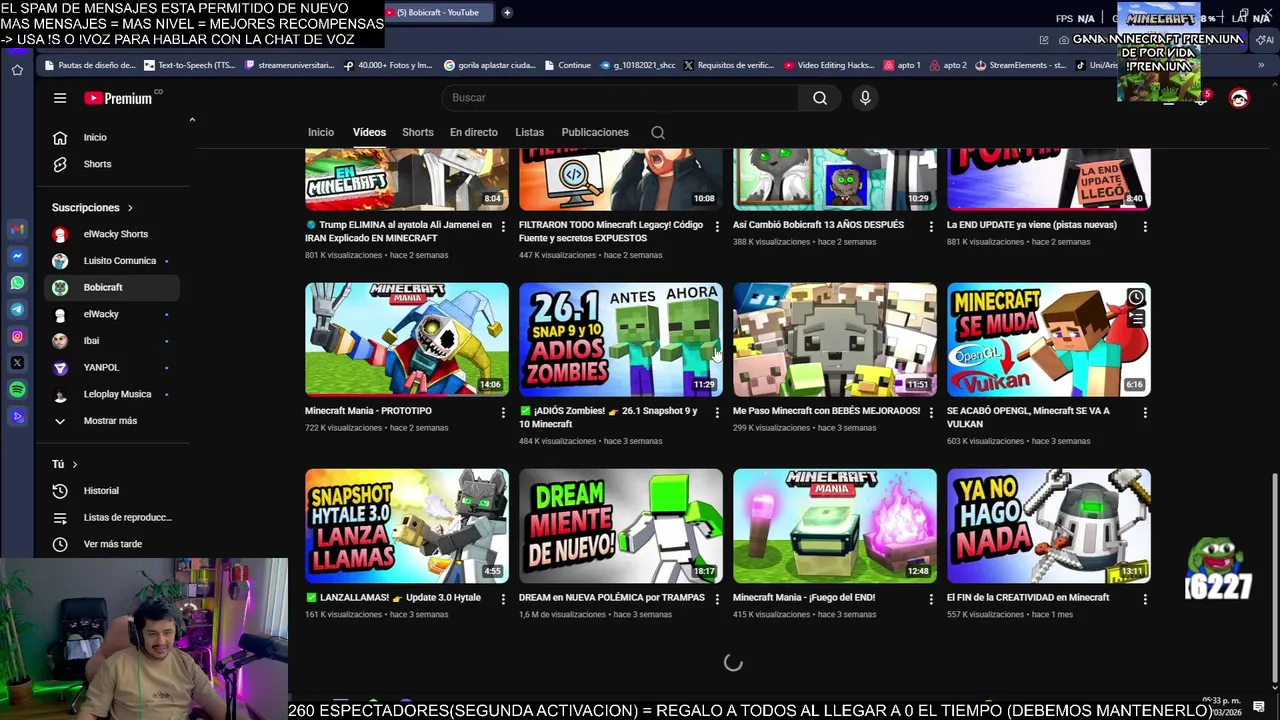
Task: Open the YouTube hamburger guide menu
Action: [60, 98]
